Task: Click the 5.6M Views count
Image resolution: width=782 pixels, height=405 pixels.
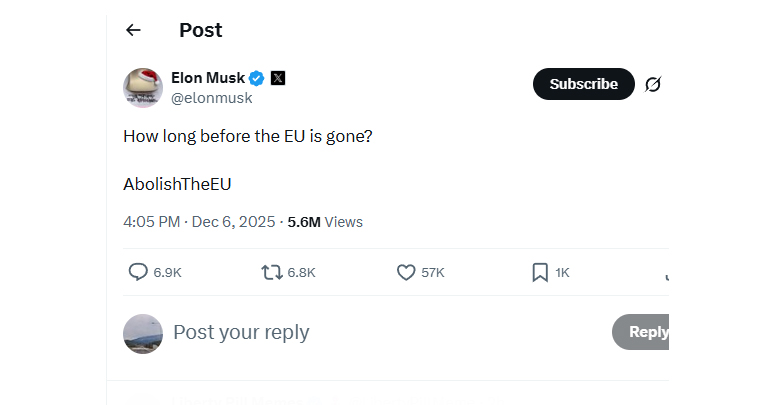Action: coord(325,222)
